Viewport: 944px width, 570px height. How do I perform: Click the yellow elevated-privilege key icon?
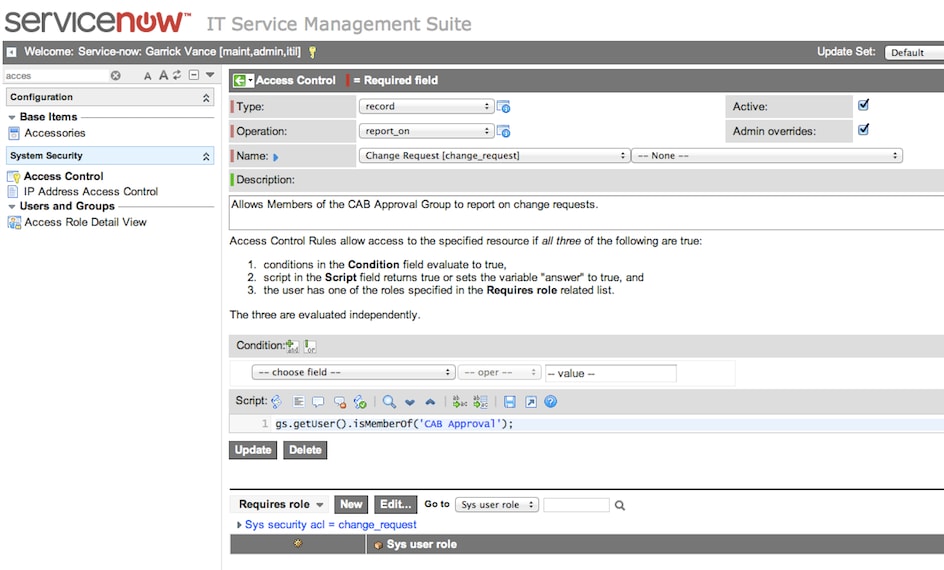click(x=312, y=52)
